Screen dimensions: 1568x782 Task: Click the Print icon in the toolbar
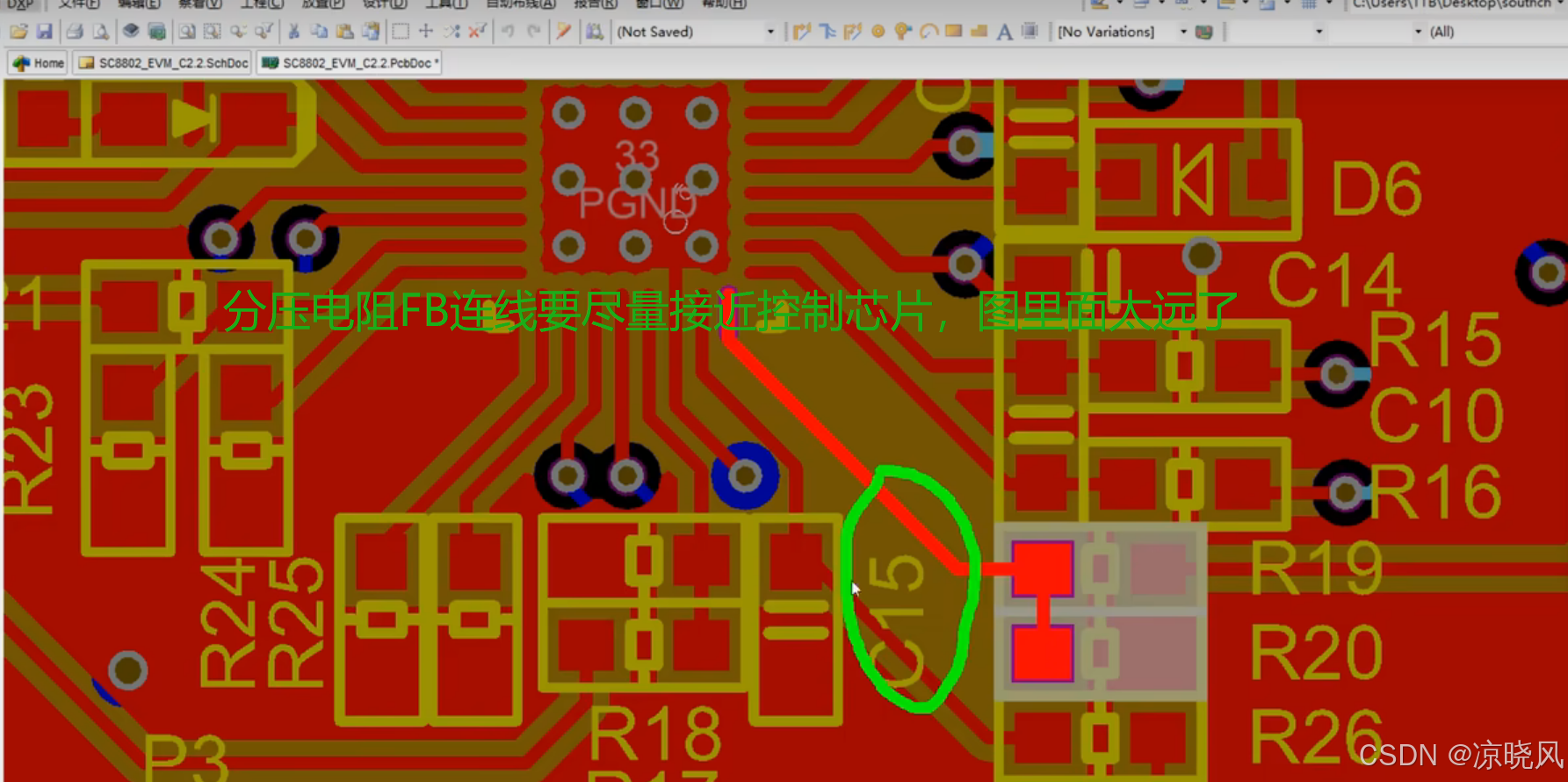(x=75, y=32)
